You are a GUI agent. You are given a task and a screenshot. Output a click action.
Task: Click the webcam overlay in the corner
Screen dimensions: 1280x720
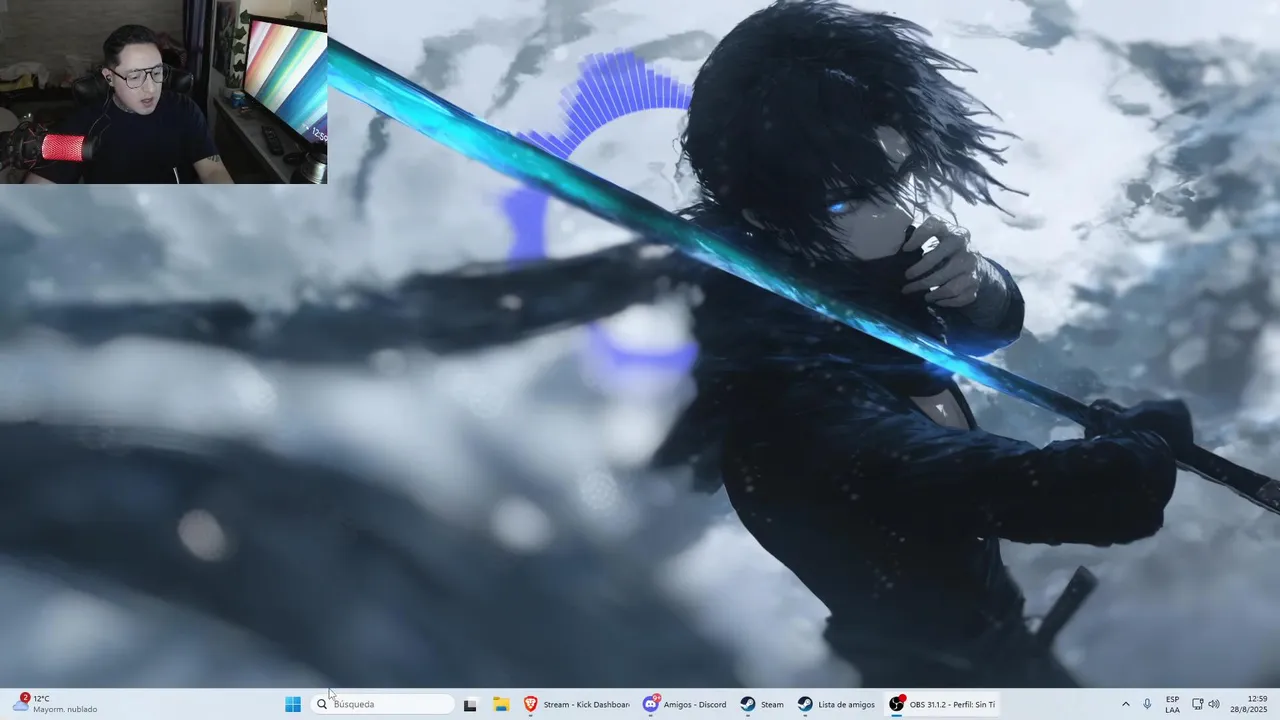tap(163, 92)
